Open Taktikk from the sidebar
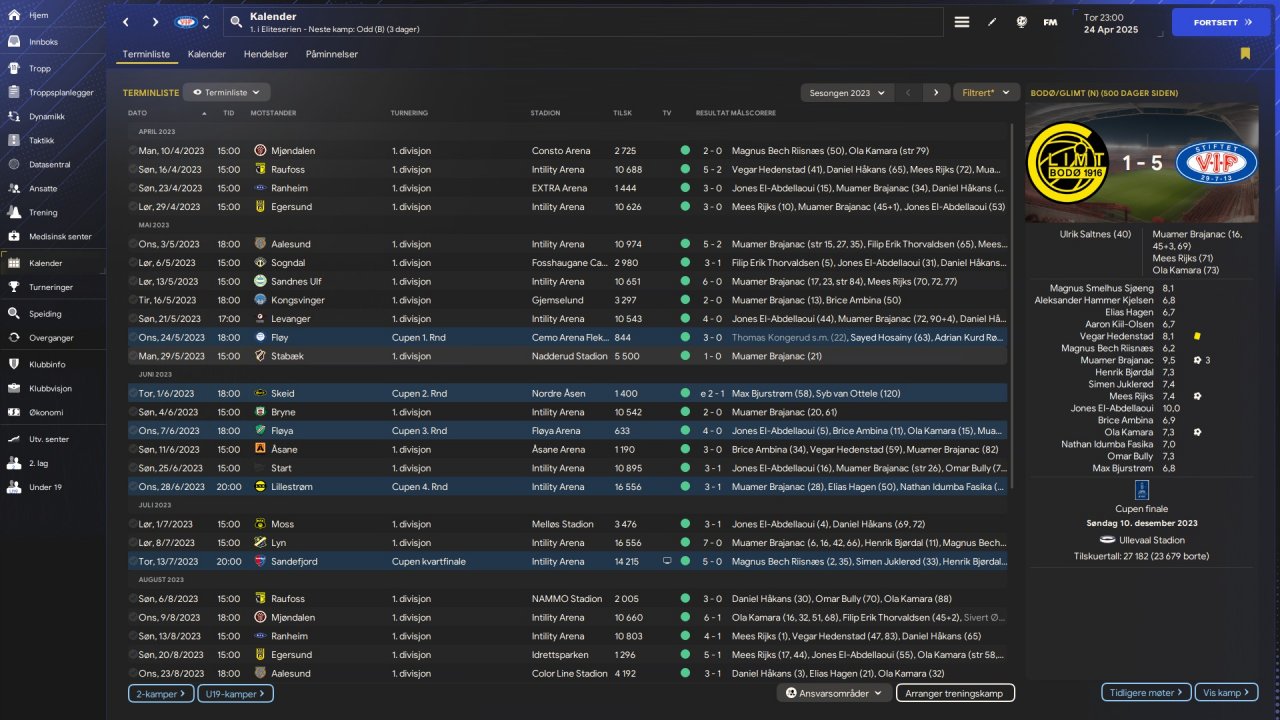This screenshot has height=720, width=1280. (42, 141)
